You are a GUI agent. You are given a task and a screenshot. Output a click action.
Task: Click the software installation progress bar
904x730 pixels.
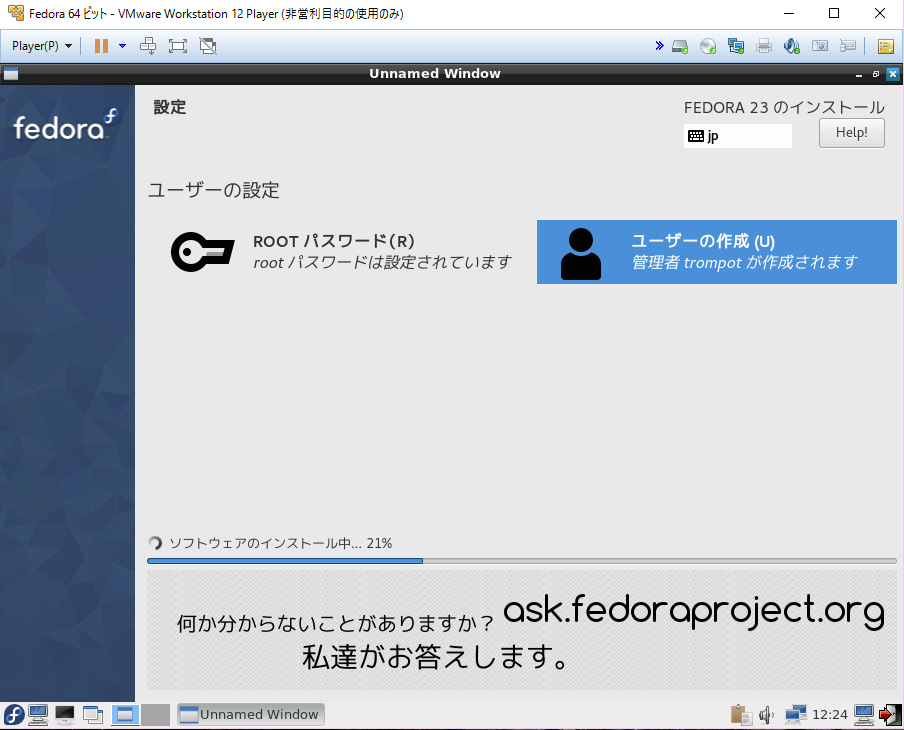pos(522,560)
